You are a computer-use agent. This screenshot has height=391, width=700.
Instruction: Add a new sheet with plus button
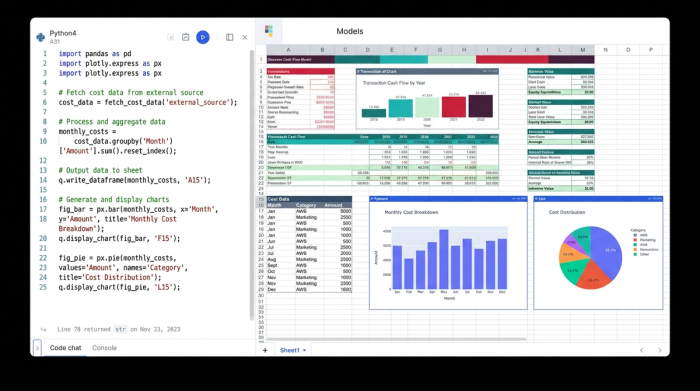[265, 350]
